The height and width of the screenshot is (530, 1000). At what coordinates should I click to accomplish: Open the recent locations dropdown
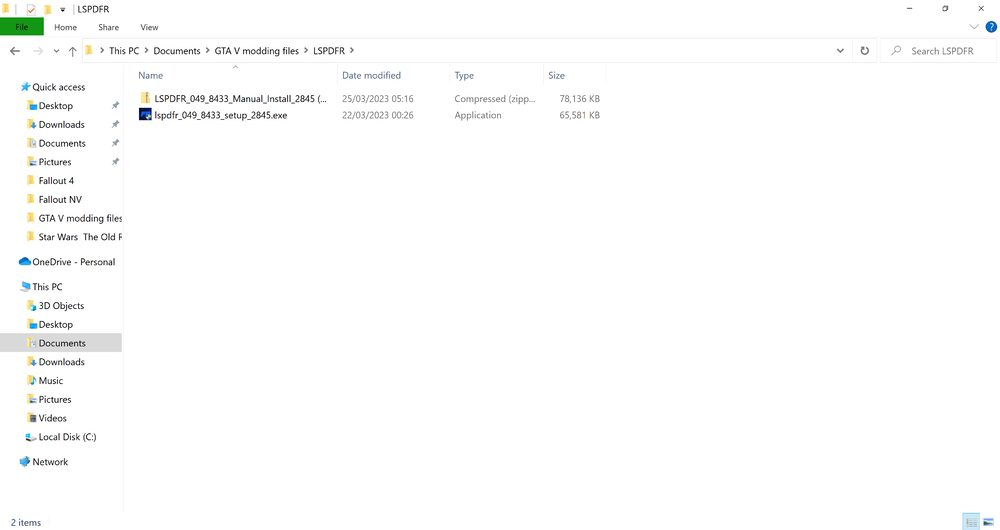tap(56, 51)
